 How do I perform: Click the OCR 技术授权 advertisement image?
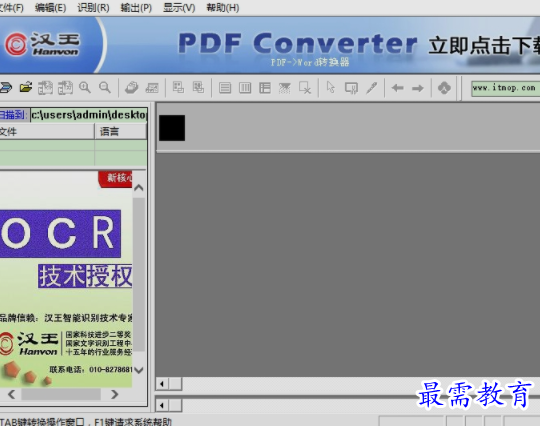66,279
